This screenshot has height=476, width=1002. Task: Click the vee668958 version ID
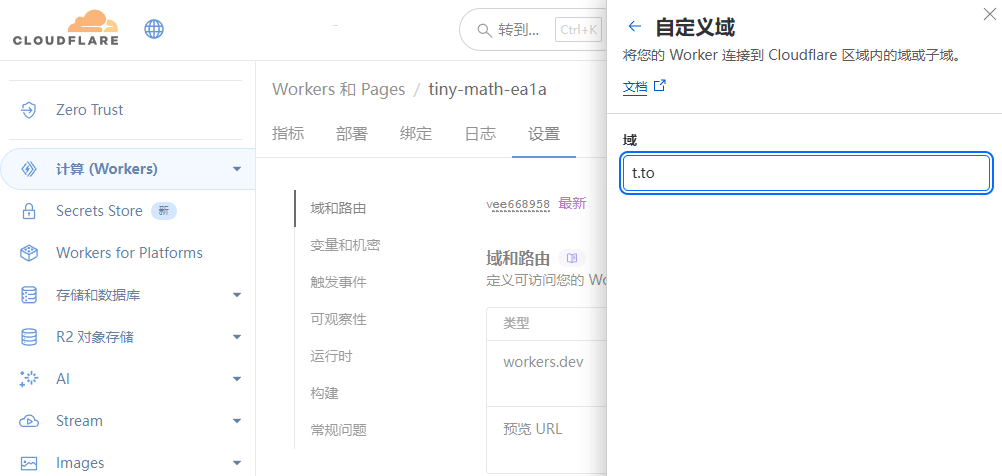click(x=518, y=204)
